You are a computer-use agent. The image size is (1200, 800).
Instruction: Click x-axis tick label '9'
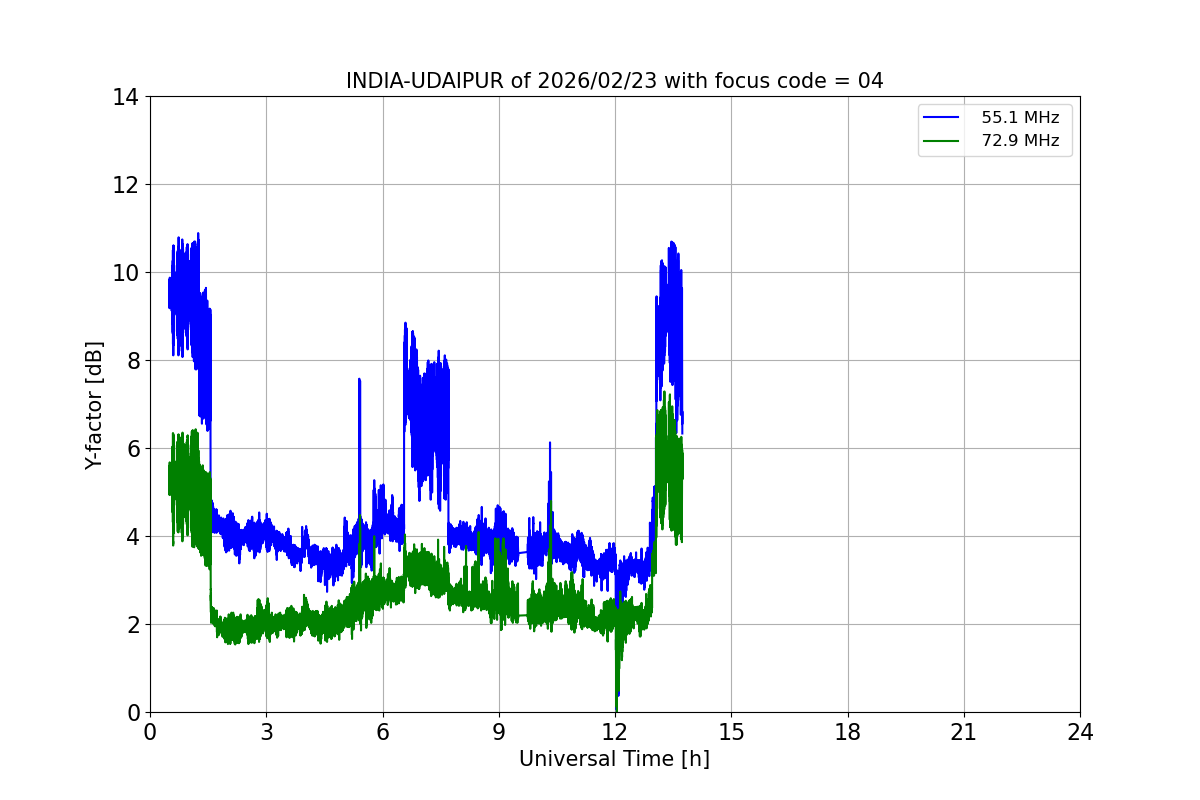pyautogui.click(x=498, y=732)
